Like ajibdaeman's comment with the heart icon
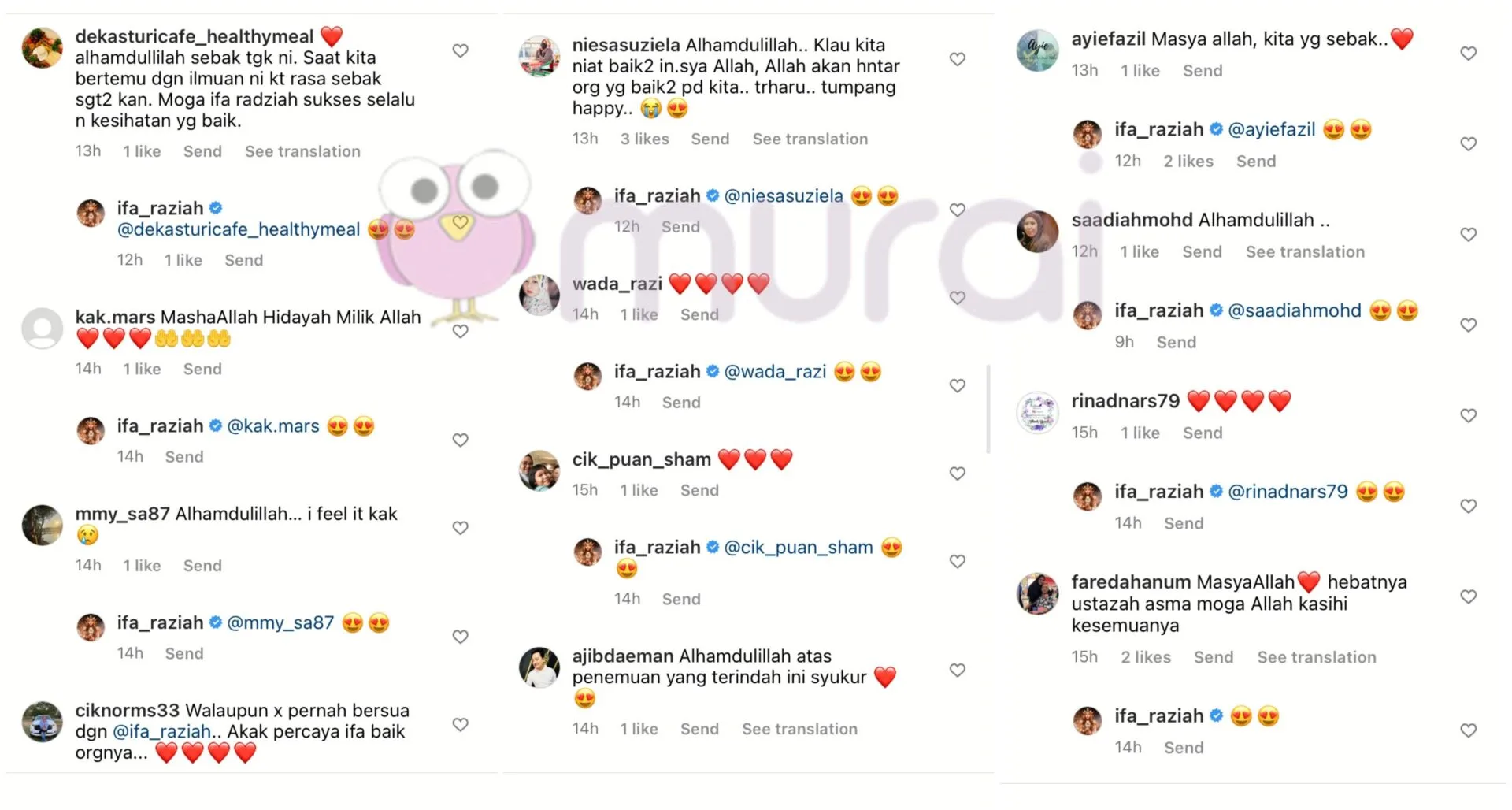Viewport: 1512px width, 810px height. pyautogui.click(x=958, y=671)
